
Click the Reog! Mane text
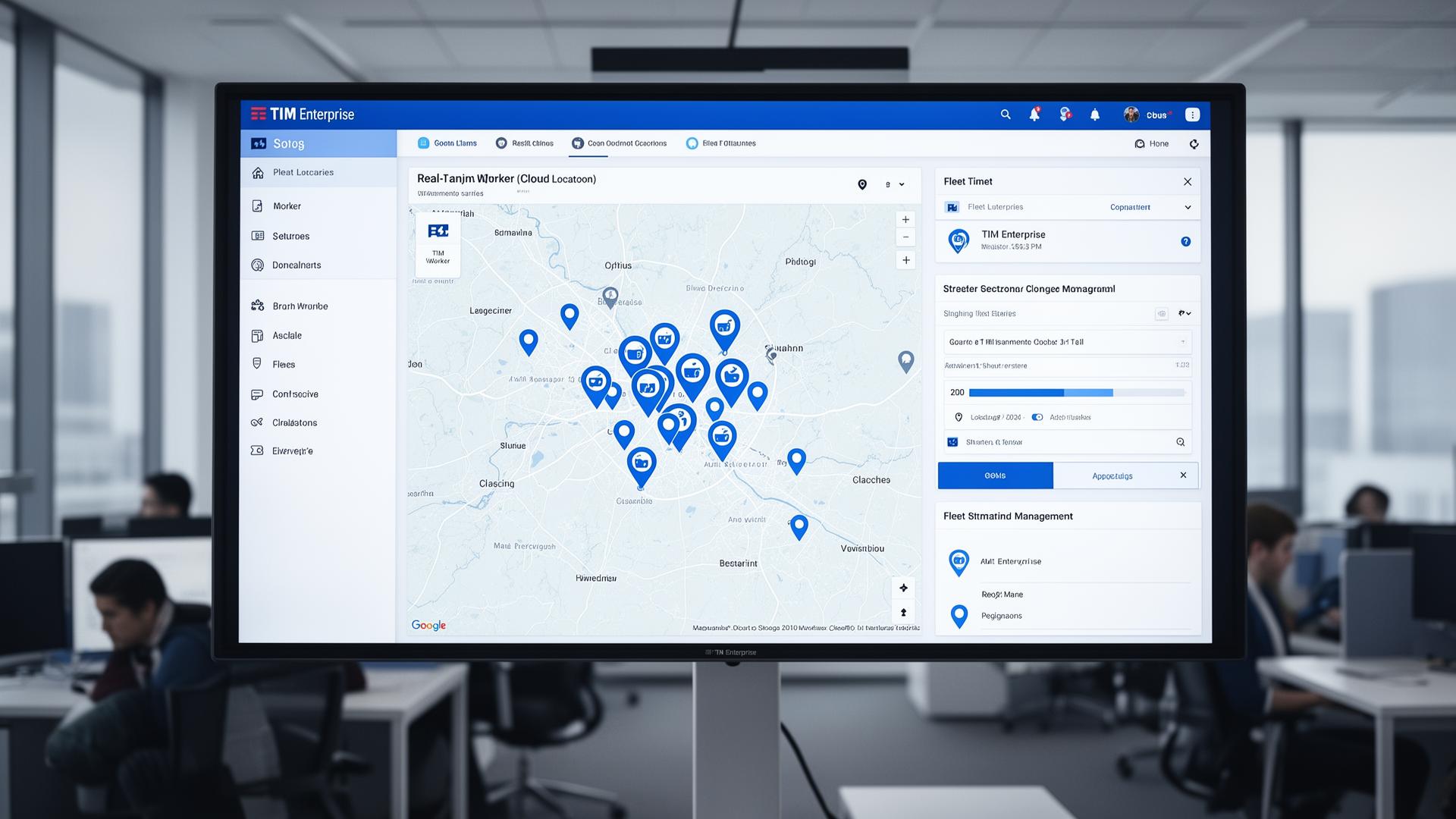point(1002,595)
